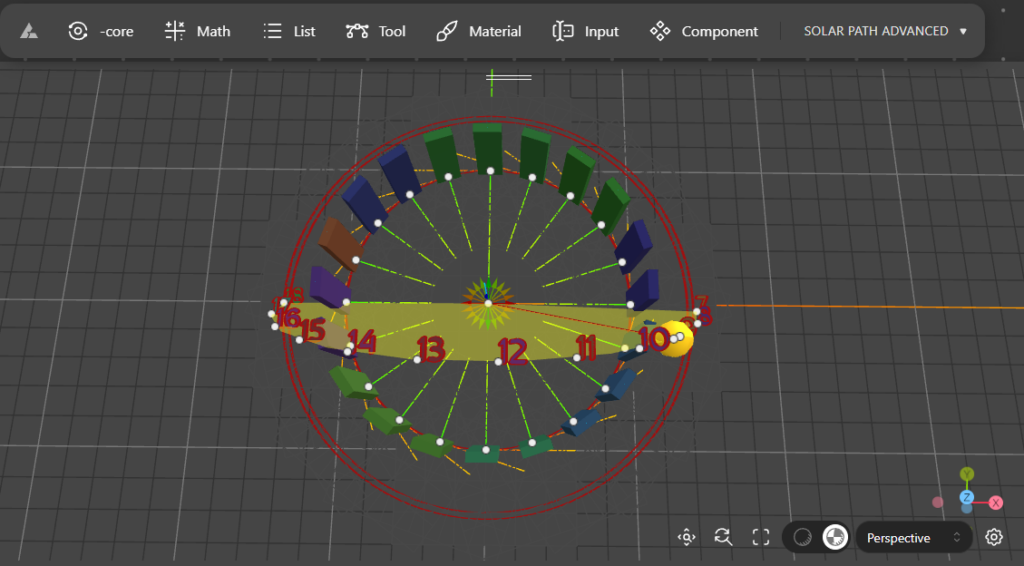The image size is (1024, 566).
Task: Switch to wireframe shading mode
Action: coord(802,537)
